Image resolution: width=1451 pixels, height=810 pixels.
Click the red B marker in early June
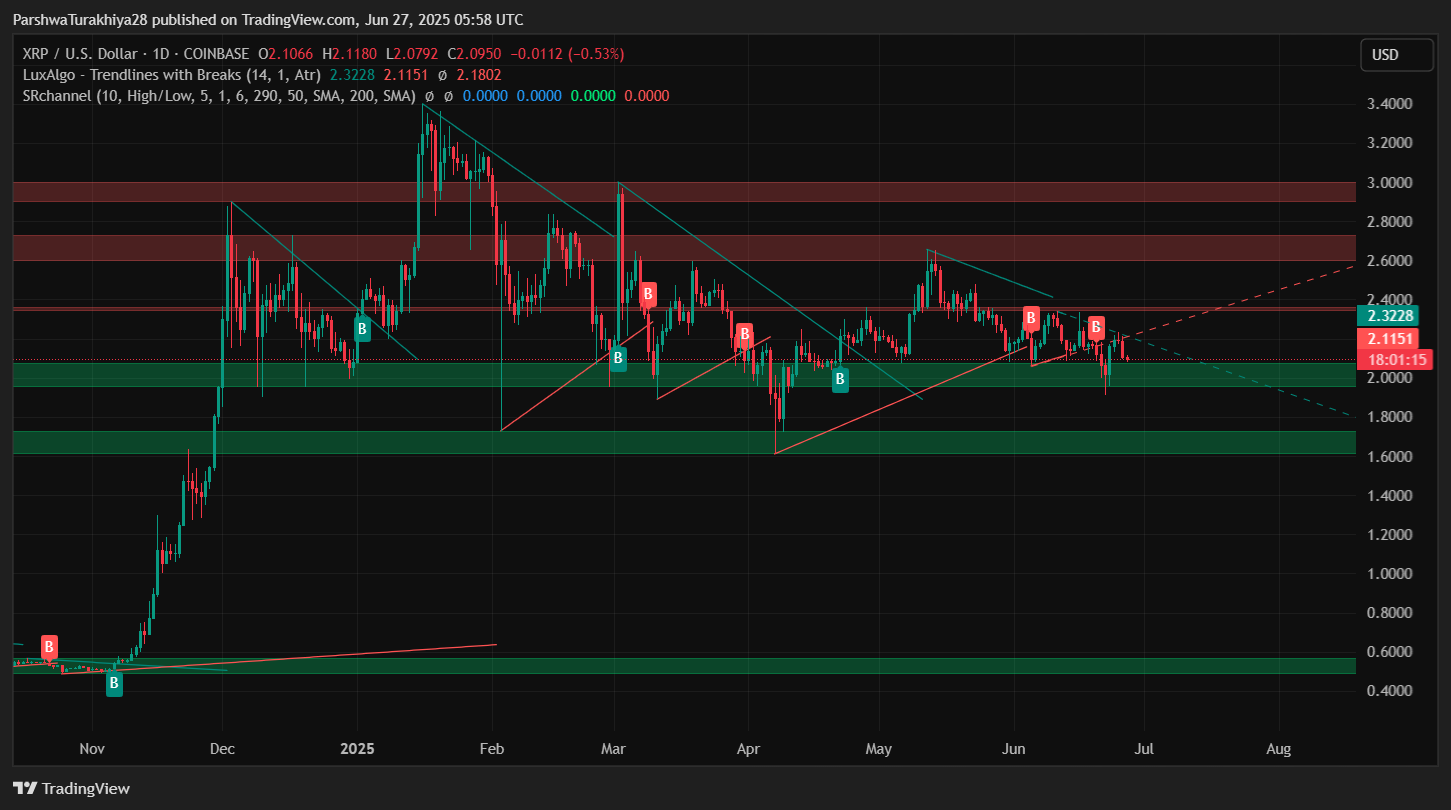1030,319
